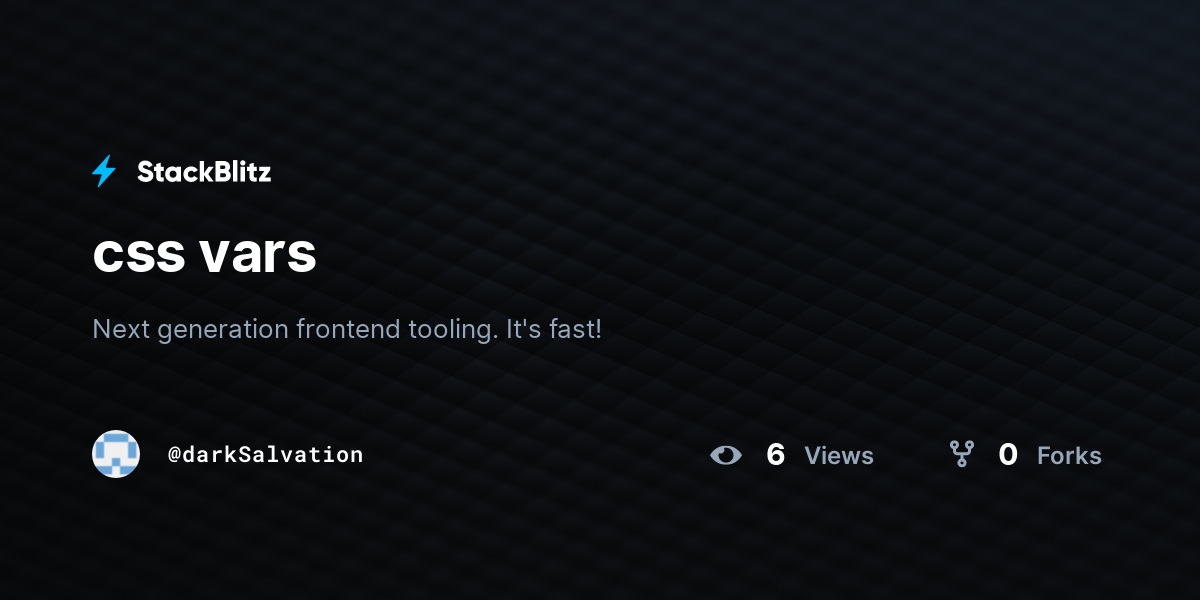Click the fork count number 0
This screenshot has width=1200, height=600.
(1008, 455)
